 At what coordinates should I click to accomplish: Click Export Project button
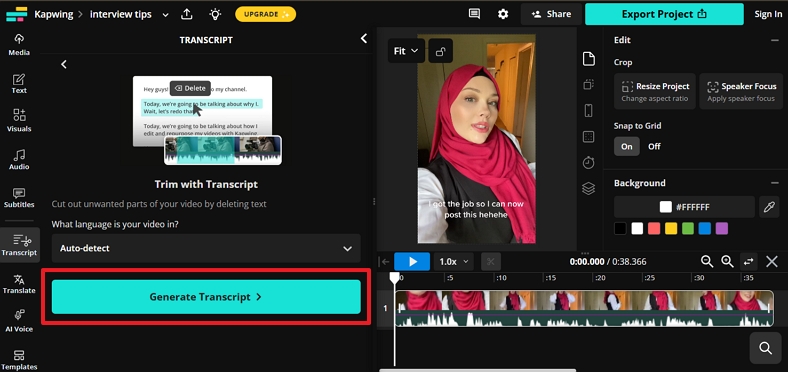(x=664, y=14)
